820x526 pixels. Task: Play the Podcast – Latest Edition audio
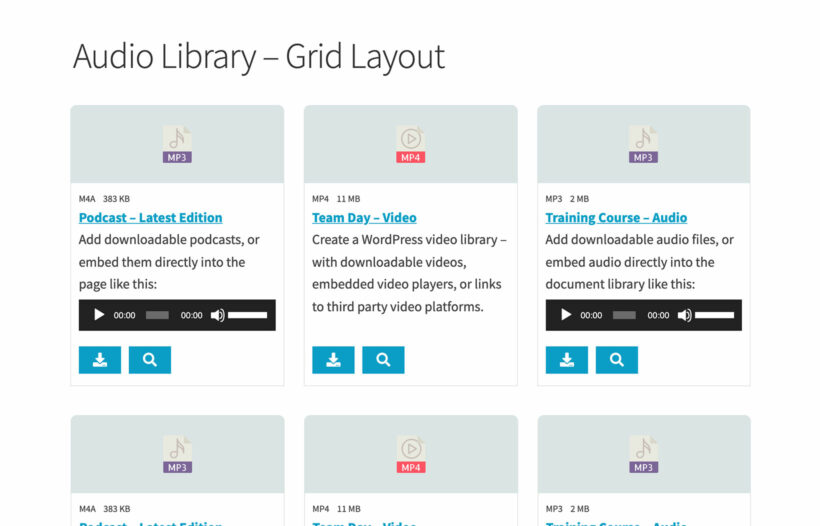click(x=99, y=315)
